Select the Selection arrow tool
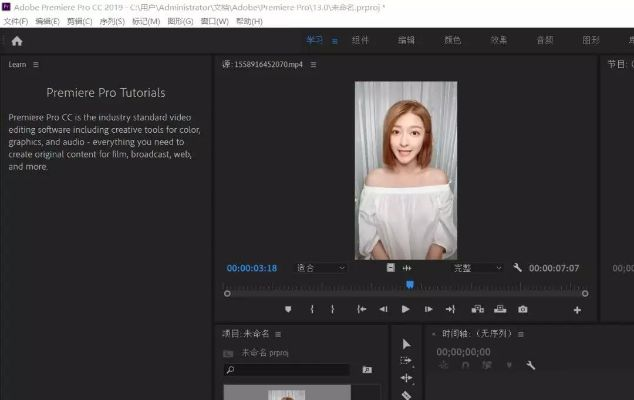Viewport: 634px width, 400px height. 406,344
